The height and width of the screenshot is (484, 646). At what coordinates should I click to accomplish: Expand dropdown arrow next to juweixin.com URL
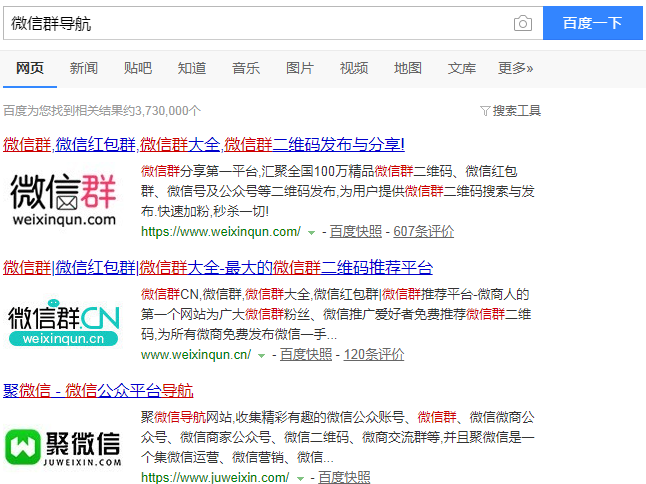pos(300,479)
